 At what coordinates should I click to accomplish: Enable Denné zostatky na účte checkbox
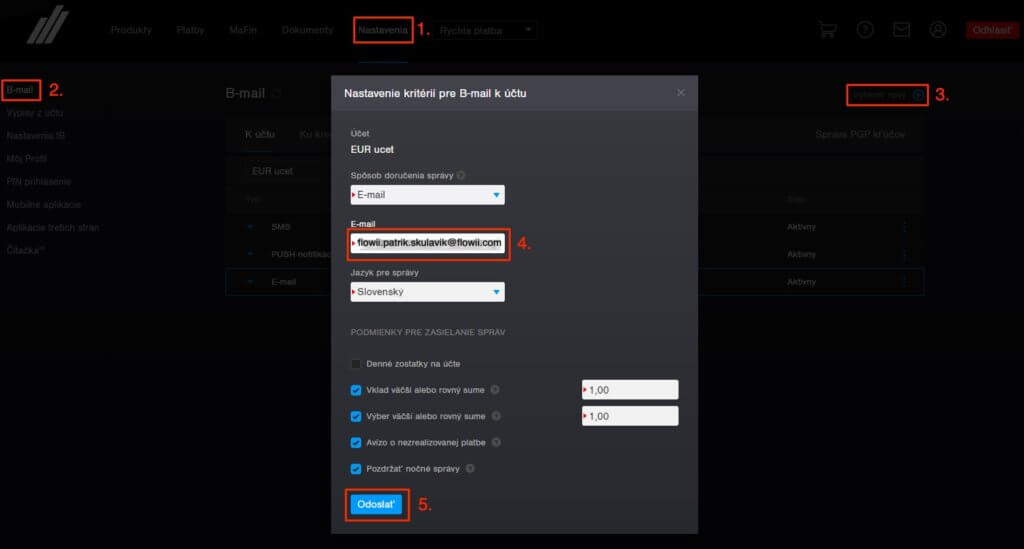click(x=356, y=364)
